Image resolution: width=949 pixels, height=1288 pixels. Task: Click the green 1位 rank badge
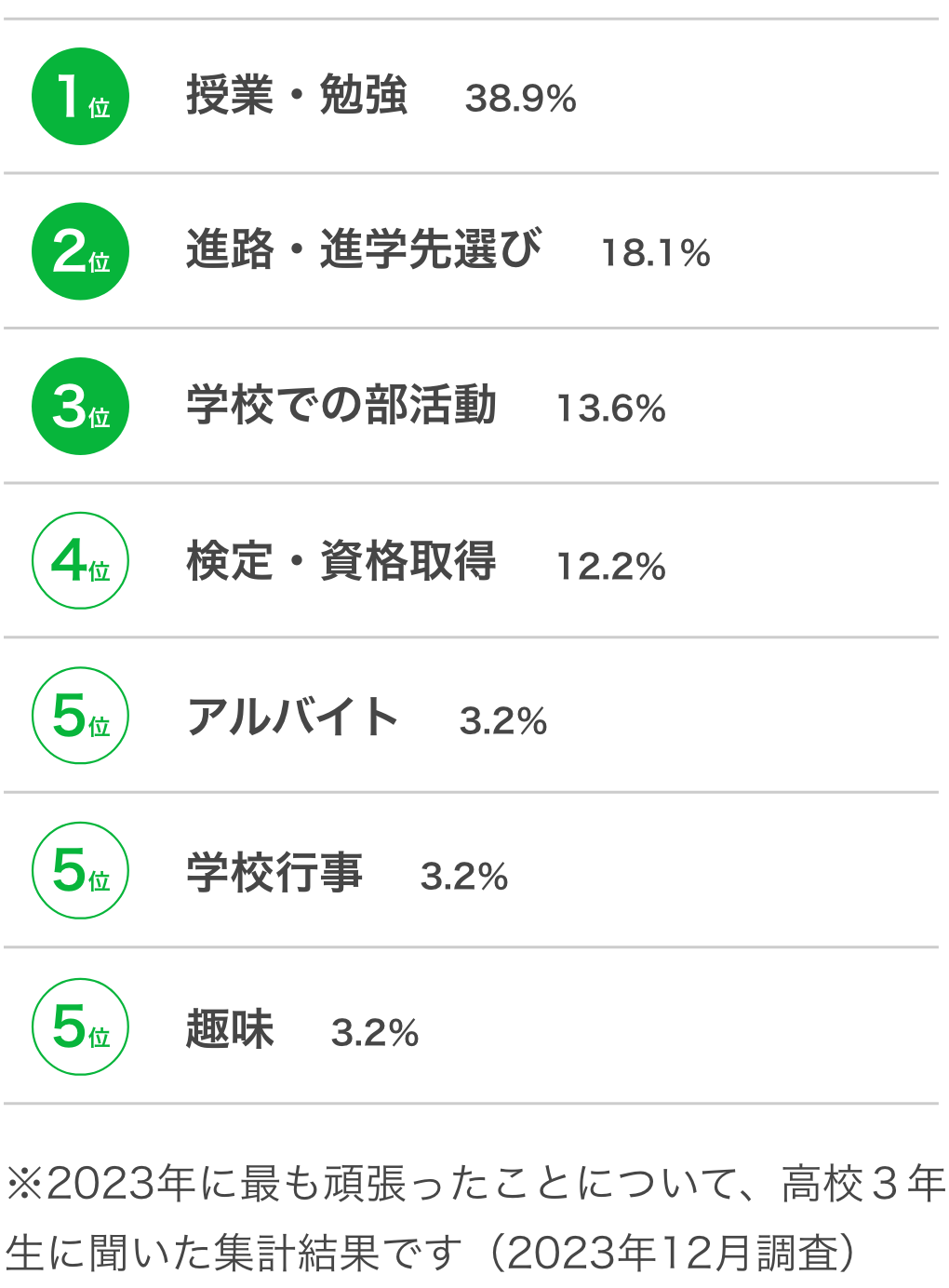(80, 97)
